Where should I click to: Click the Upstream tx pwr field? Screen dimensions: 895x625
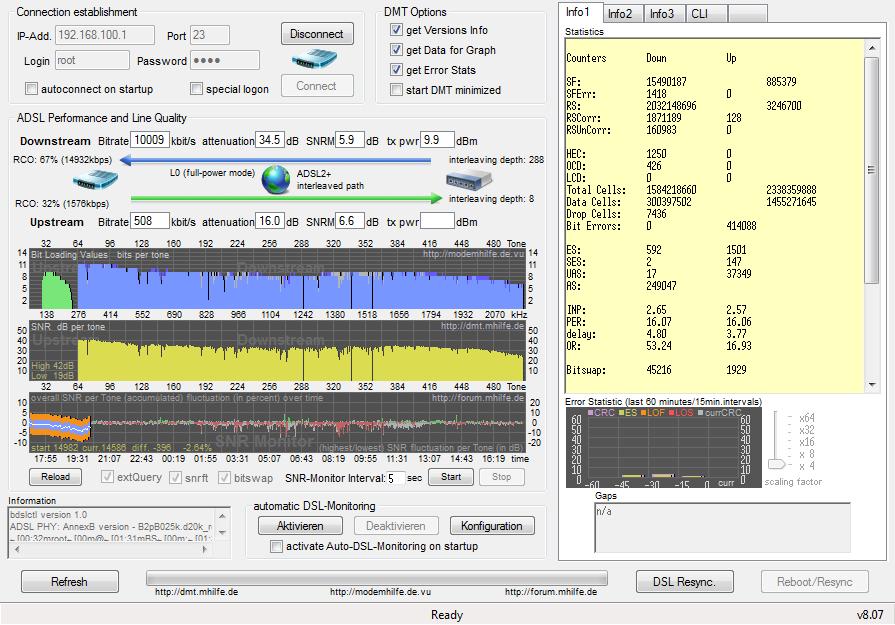tap(437, 221)
